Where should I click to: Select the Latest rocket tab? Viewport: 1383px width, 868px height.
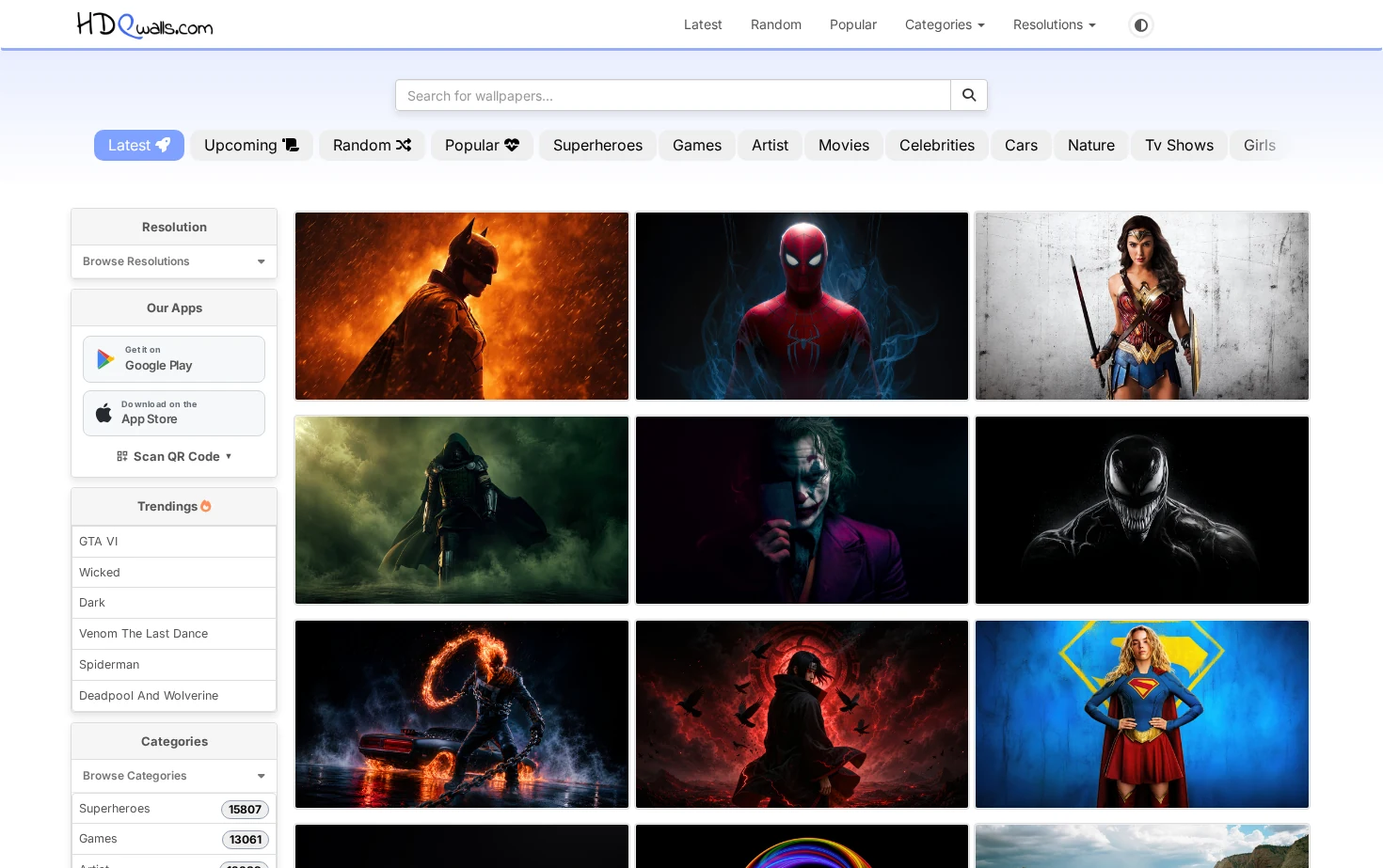click(x=139, y=145)
